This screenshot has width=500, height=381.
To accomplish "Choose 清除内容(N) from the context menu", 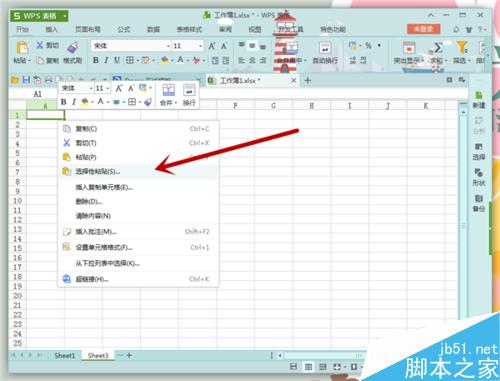I will [x=138, y=216].
